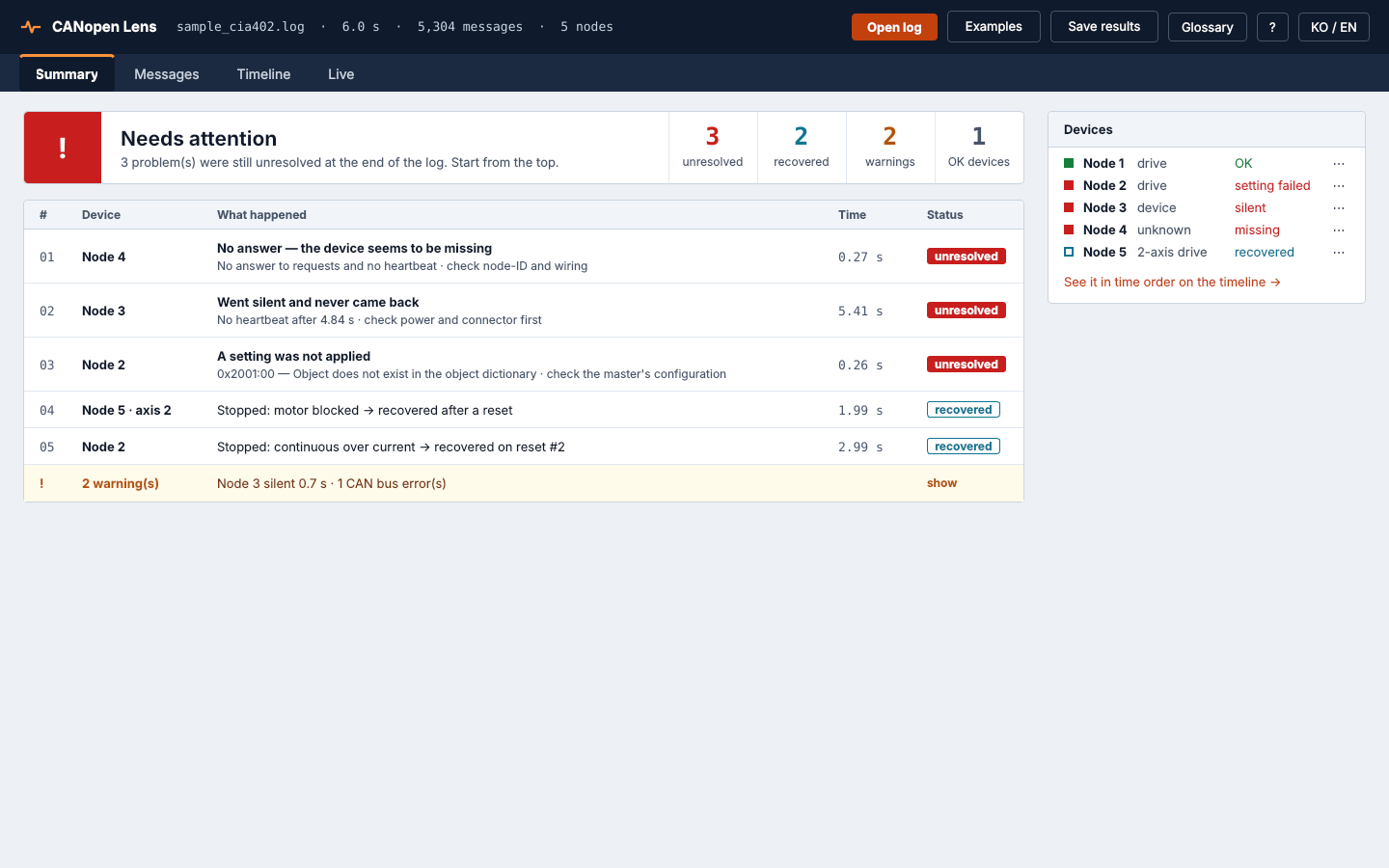Image resolution: width=1389 pixels, height=868 pixels.
Task: Open the Examples menu button
Action: (x=994, y=27)
